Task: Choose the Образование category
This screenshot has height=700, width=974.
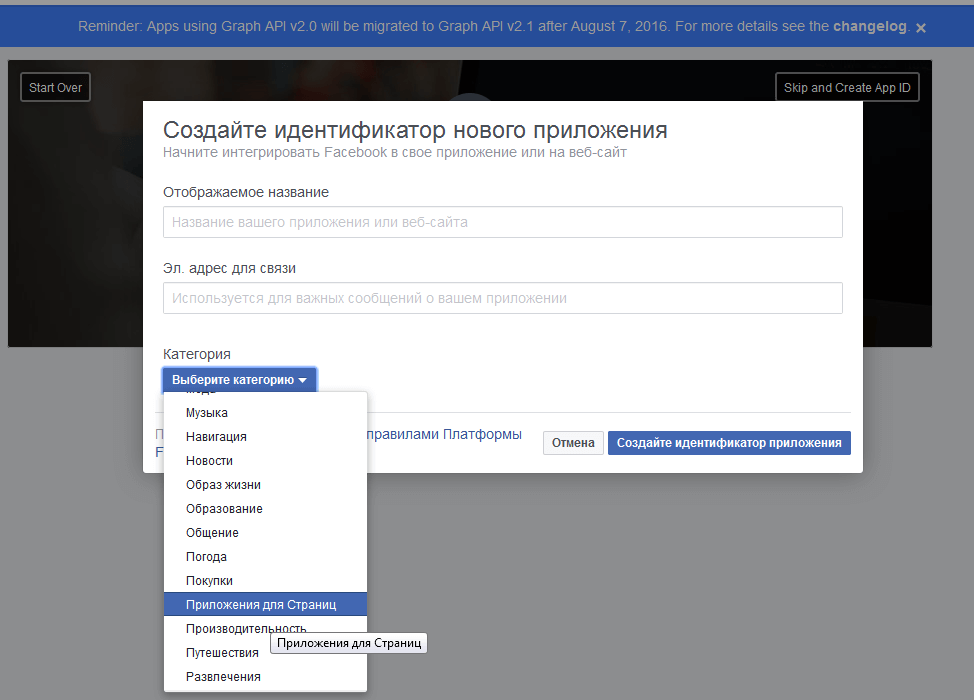Action: pyautogui.click(x=265, y=509)
